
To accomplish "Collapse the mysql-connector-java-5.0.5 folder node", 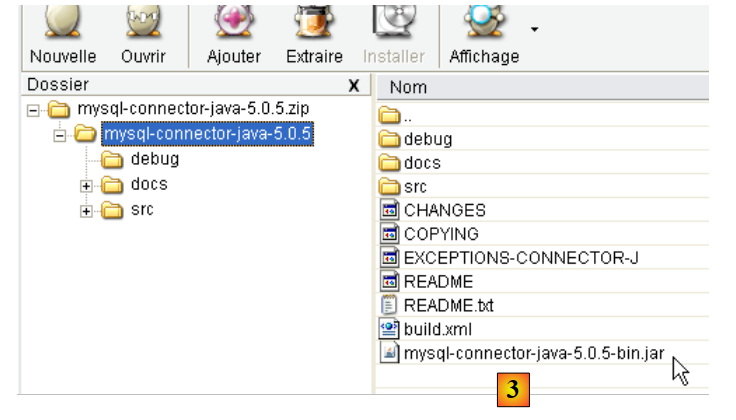I will coord(61,134).
